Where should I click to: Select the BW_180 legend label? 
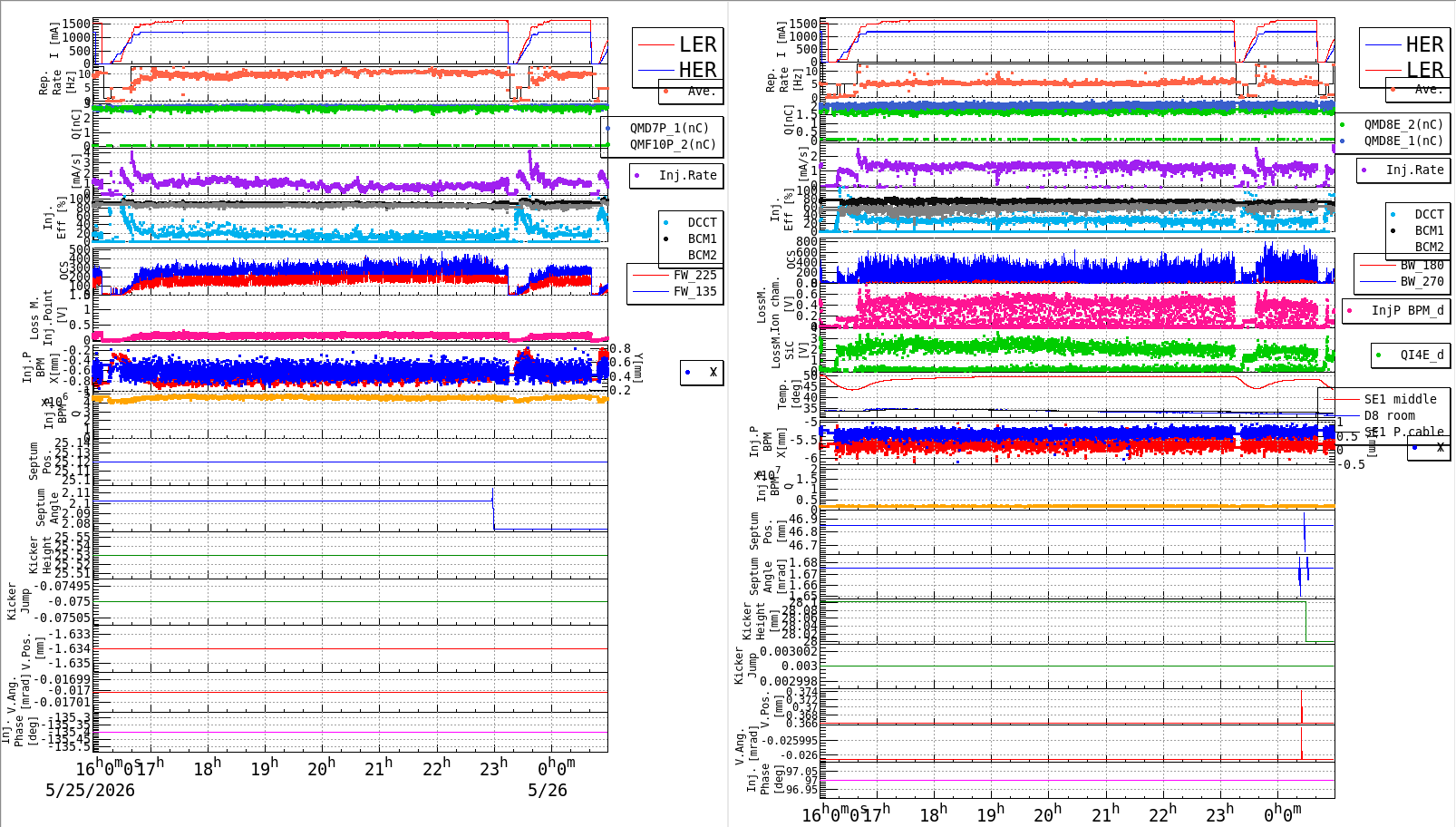1422,265
